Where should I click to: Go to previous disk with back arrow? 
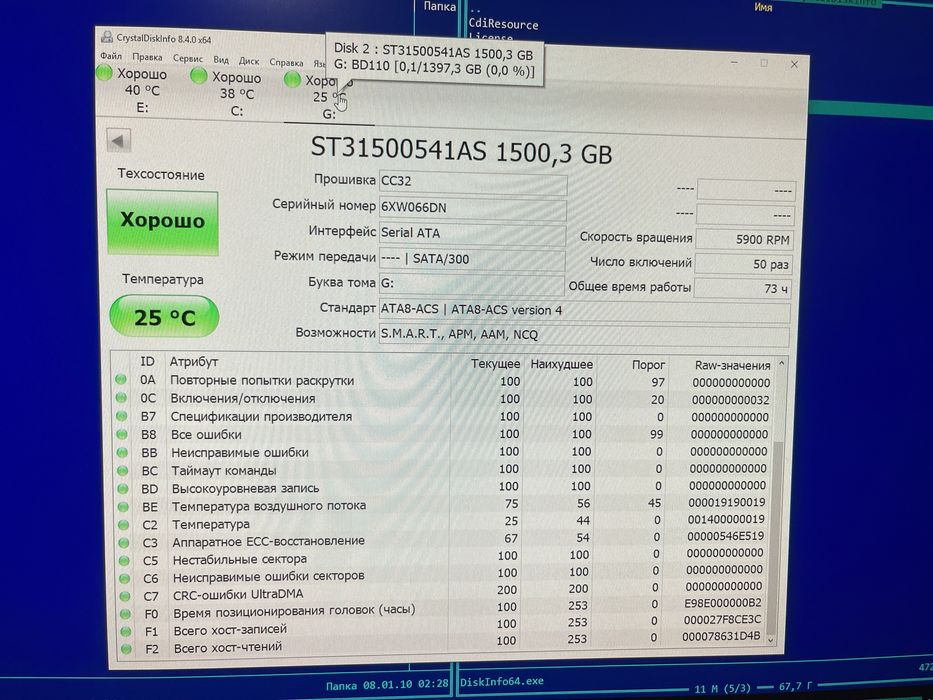tap(118, 141)
